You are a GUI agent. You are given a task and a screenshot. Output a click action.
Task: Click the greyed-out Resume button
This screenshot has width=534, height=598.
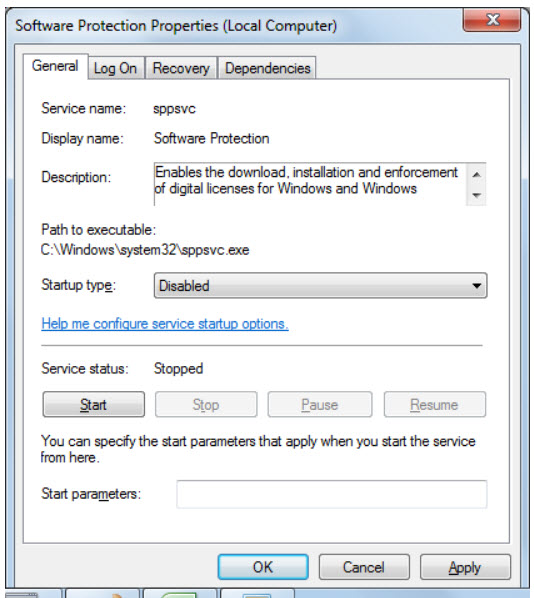[434, 404]
